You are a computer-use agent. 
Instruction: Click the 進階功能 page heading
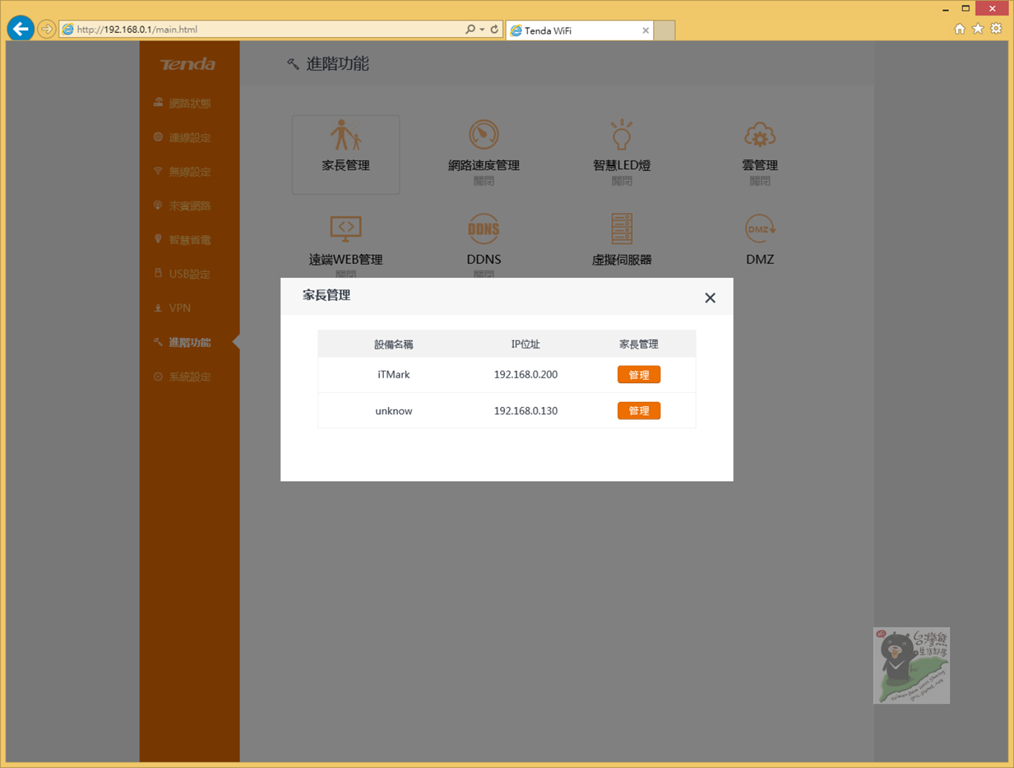click(x=337, y=63)
